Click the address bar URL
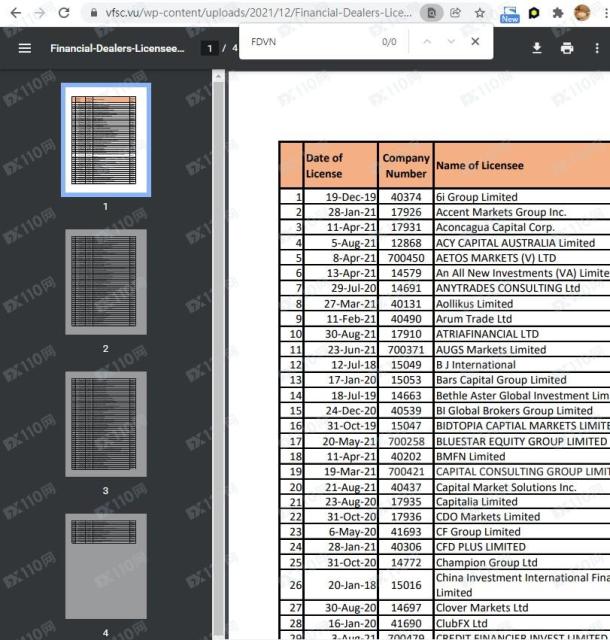The height and width of the screenshot is (640, 610). [x=258, y=13]
